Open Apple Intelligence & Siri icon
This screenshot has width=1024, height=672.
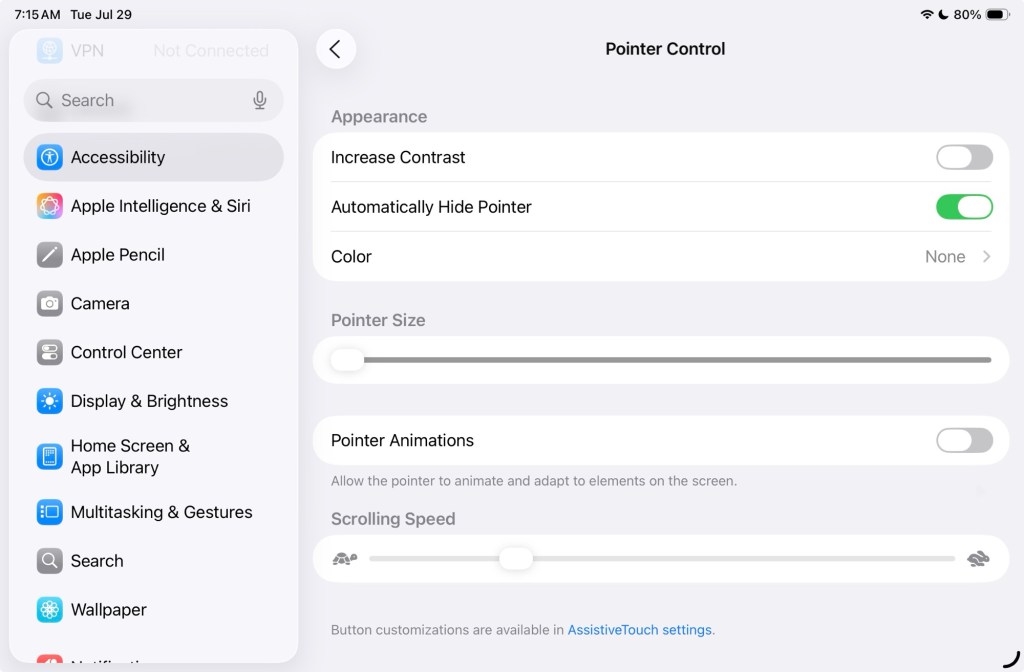[50, 206]
